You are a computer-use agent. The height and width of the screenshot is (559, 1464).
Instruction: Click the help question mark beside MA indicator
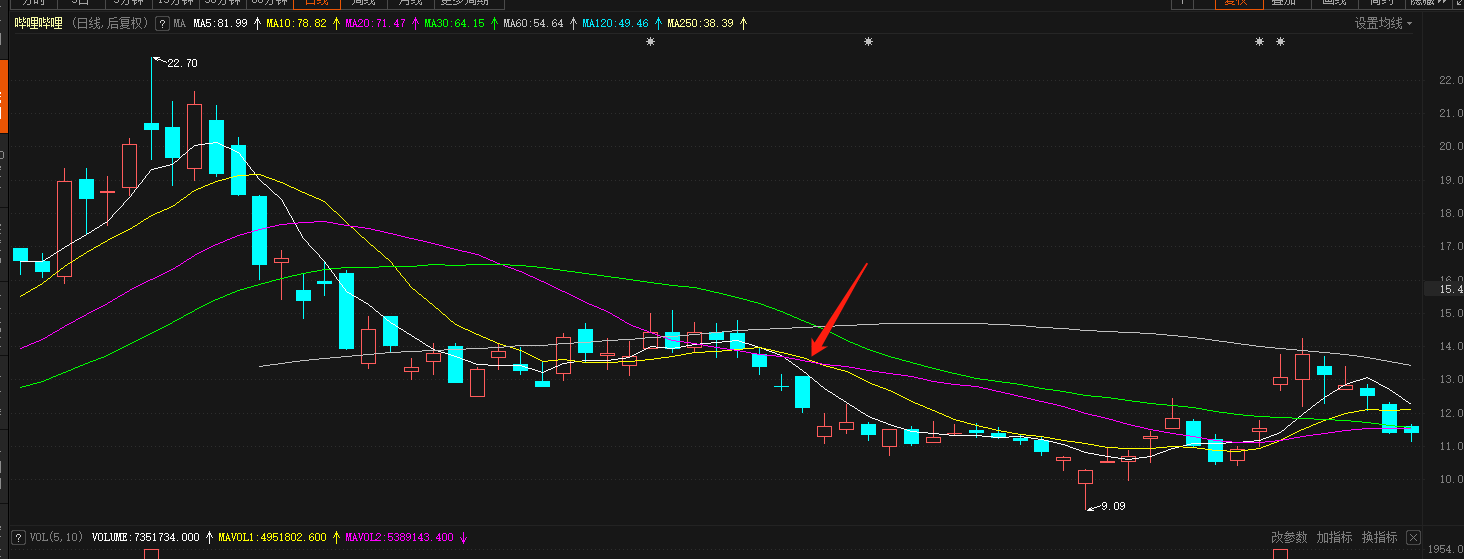click(162, 23)
